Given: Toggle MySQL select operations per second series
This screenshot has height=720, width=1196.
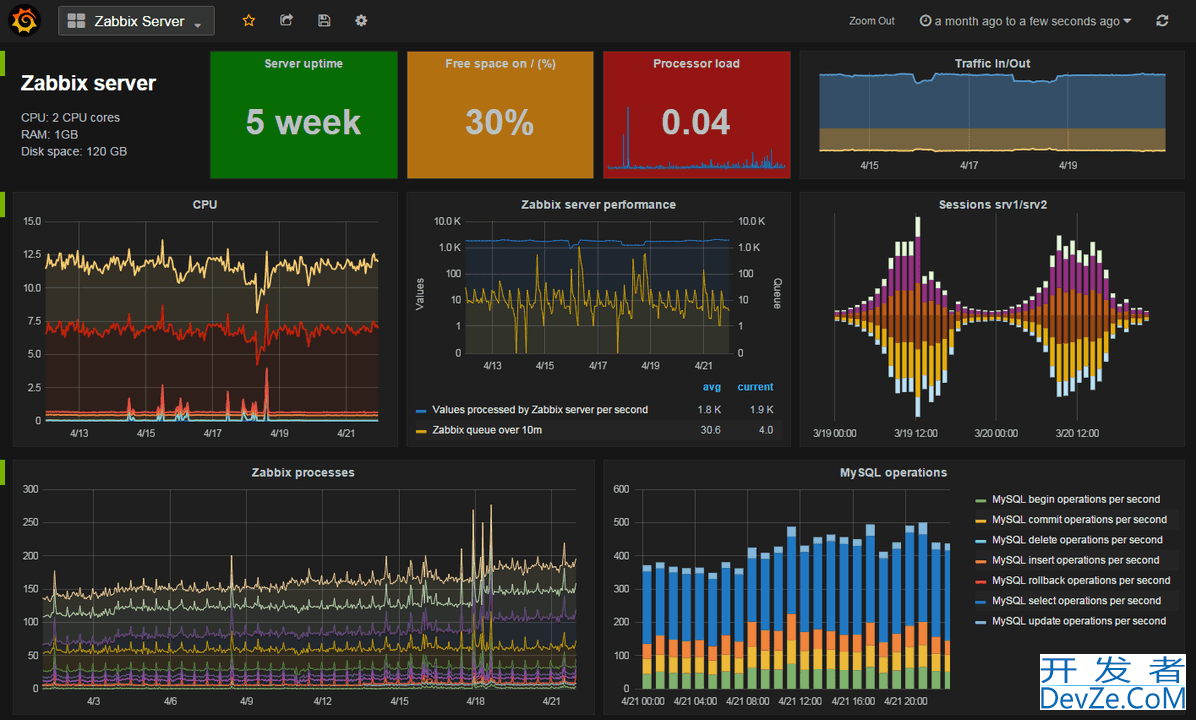Looking at the screenshot, I should tap(1076, 601).
